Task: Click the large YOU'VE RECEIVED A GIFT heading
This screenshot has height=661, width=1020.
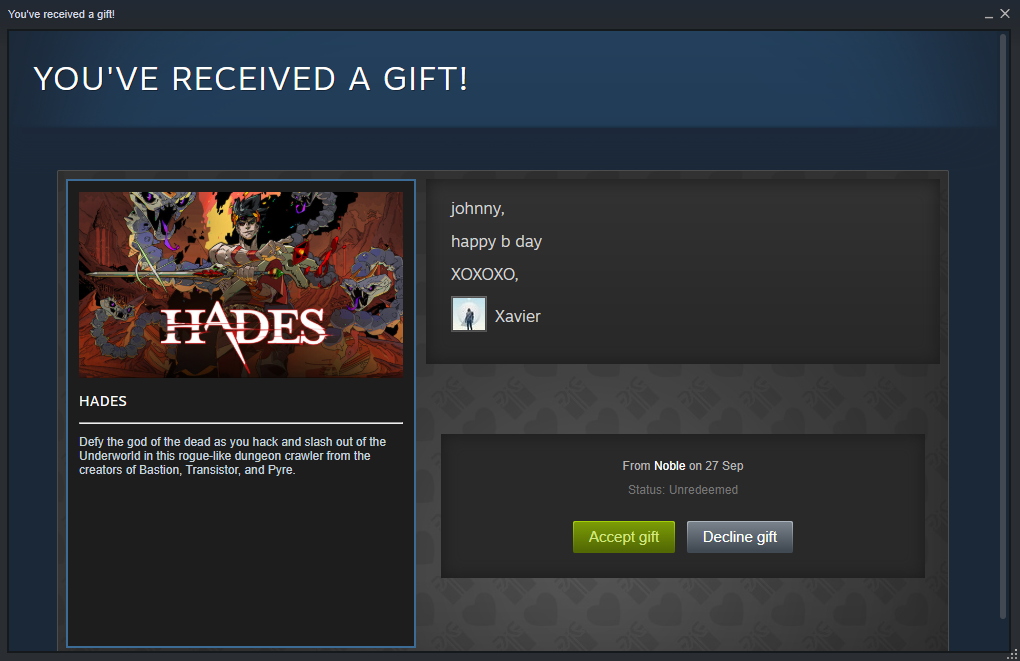Action: [x=250, y=79]
